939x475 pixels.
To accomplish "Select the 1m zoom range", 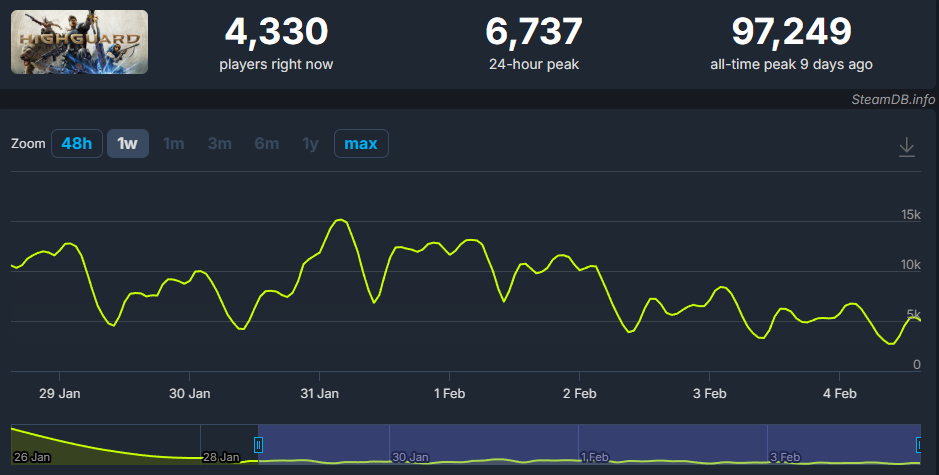I will point(174,144).
